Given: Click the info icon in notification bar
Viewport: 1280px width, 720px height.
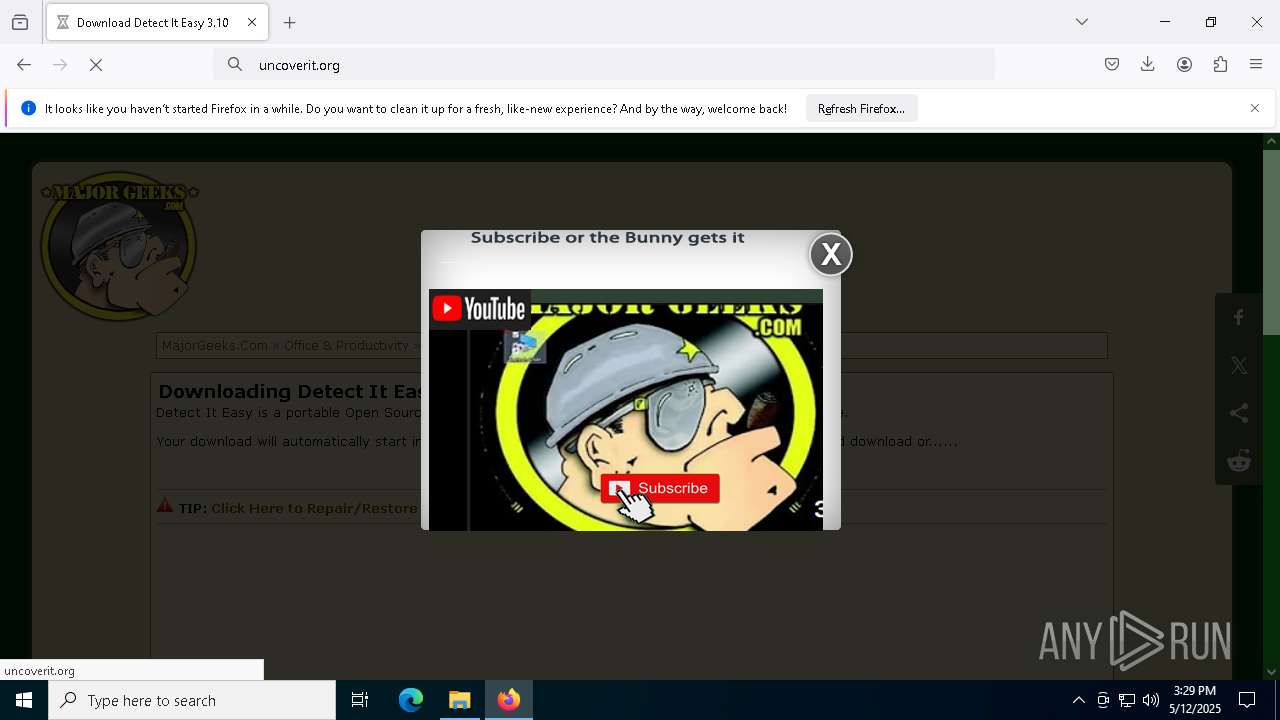Looking at the screenshot, I should (x=28, y=108).
